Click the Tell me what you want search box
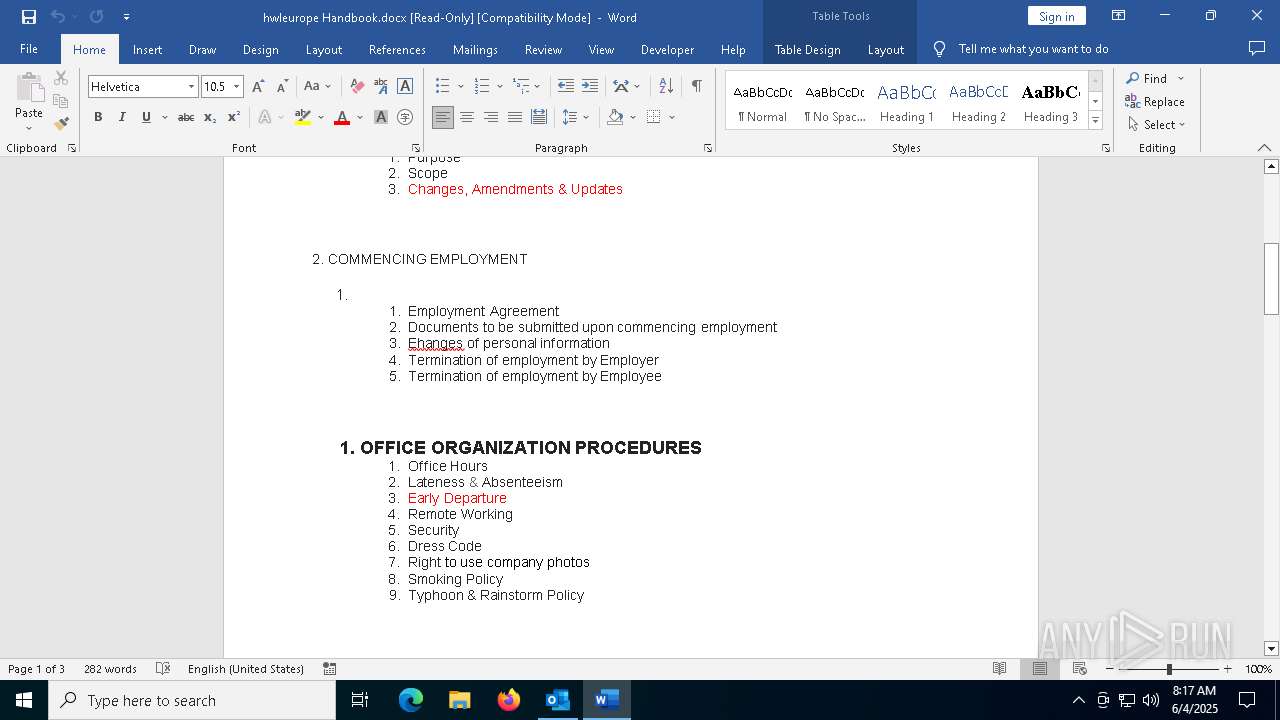Screen dimensions: 1280x720 [1033, 49]
